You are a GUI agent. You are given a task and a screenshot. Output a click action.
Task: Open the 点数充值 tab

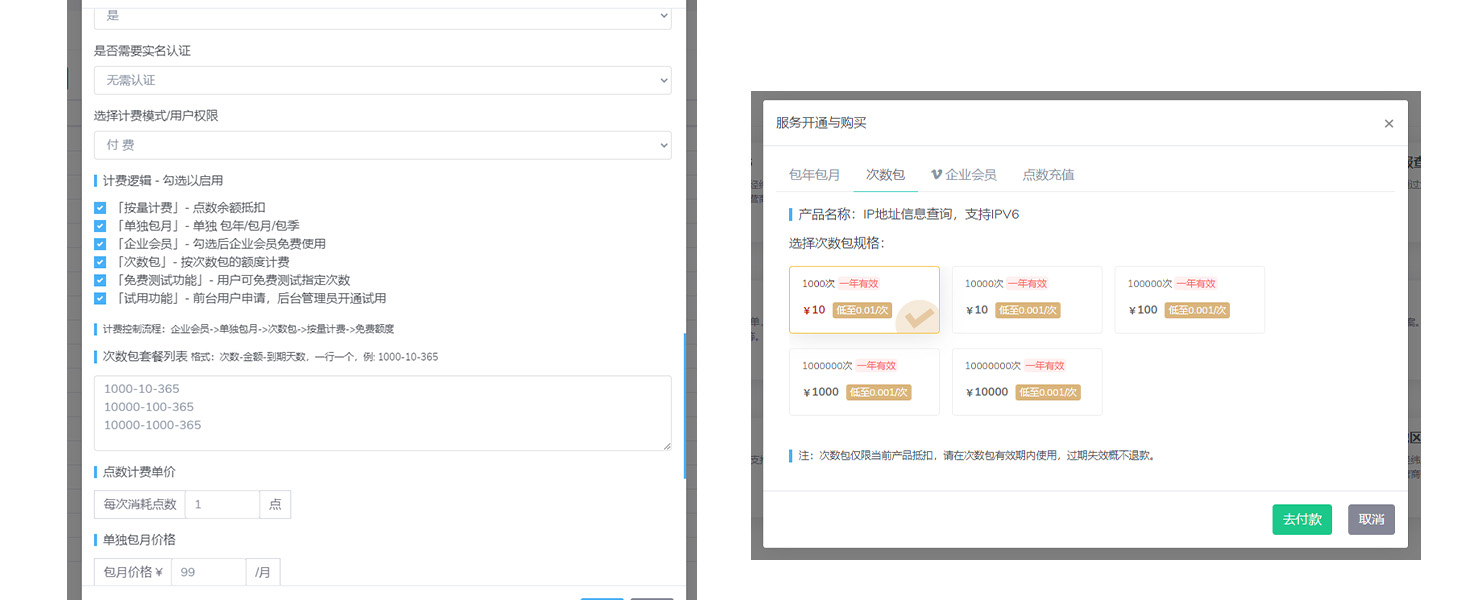(1048, 174)
